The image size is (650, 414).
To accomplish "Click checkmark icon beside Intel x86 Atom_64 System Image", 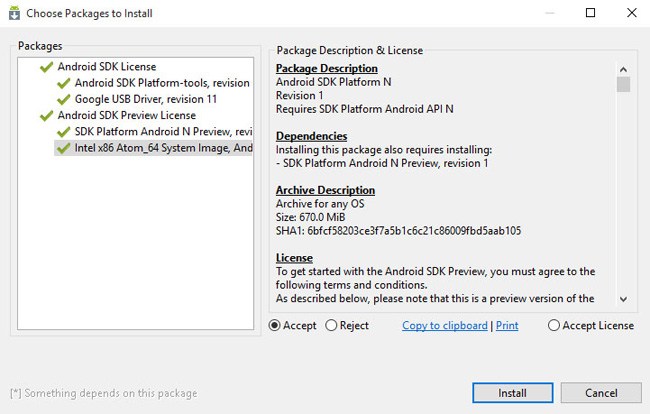I will [63, 148].
